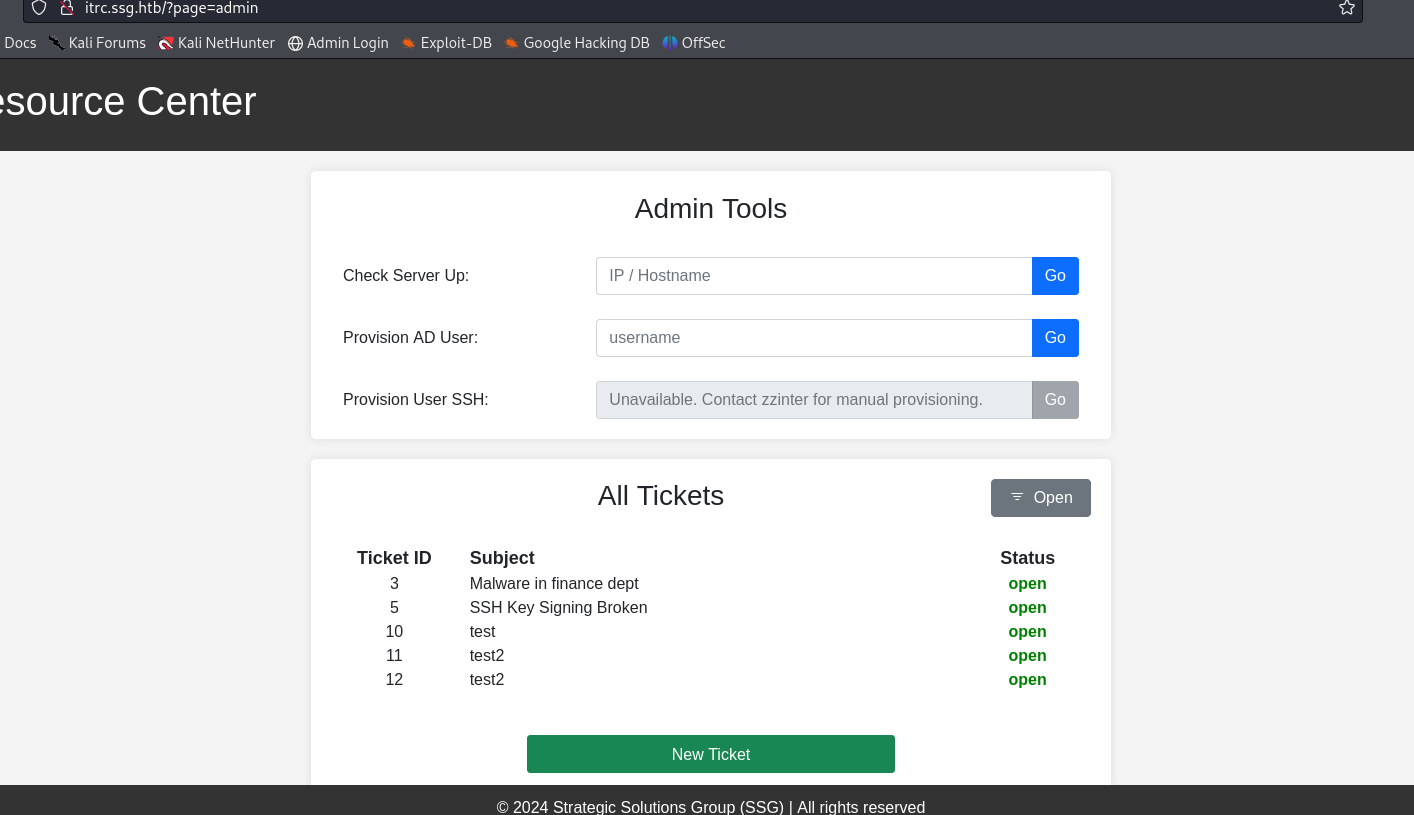Click Go next to Check Server Up
The height and width of the screenshot is (815, 1414).
click(1055, 276)
